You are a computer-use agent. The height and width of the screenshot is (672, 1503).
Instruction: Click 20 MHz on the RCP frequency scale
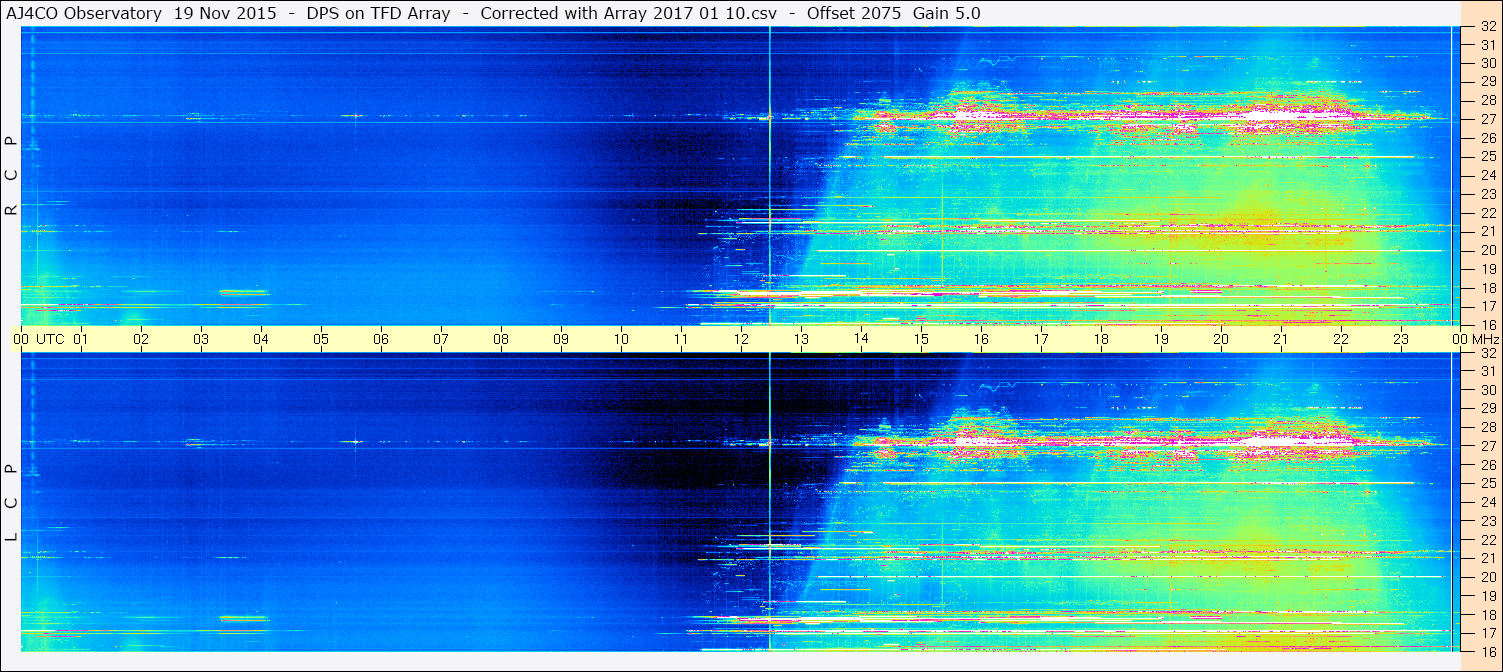click(x=1488, y=250)
